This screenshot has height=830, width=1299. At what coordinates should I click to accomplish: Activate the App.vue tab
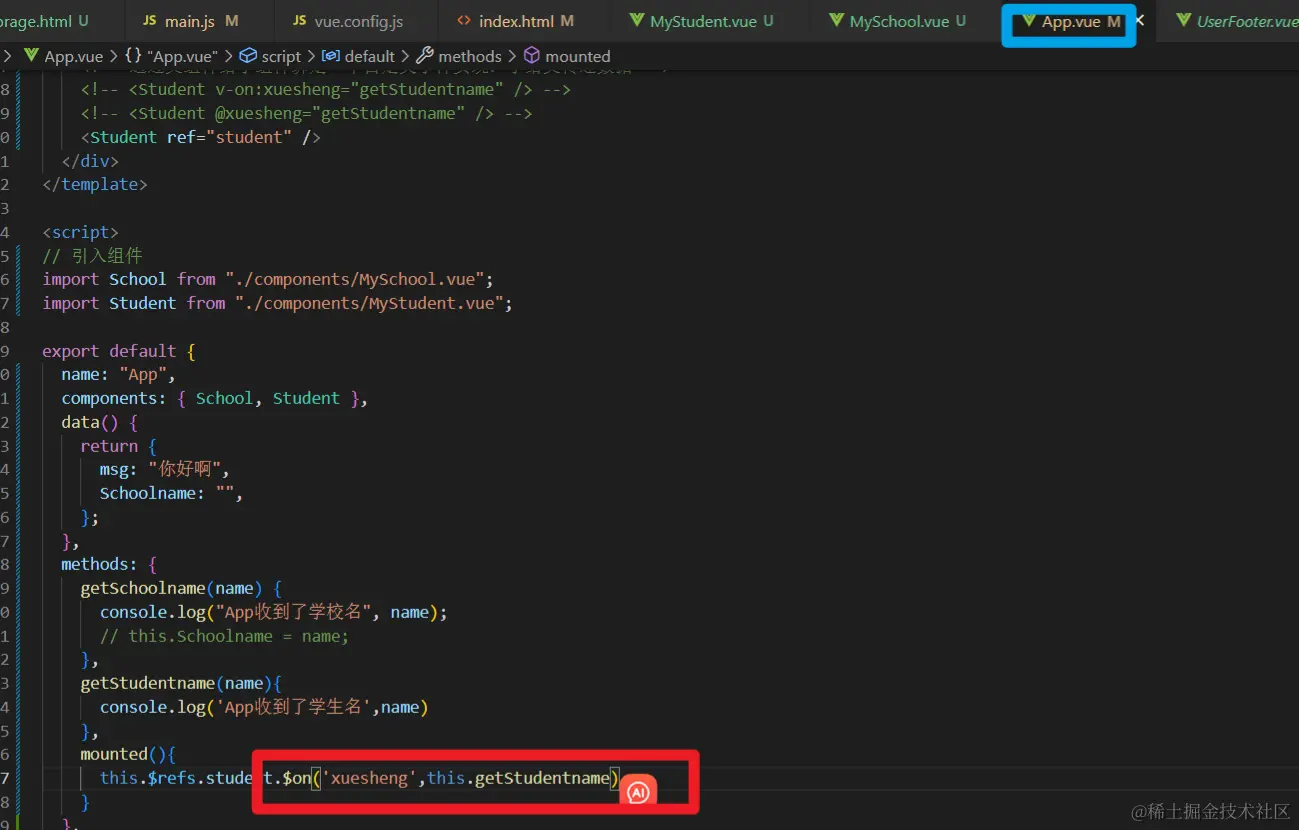[1070, 21]
